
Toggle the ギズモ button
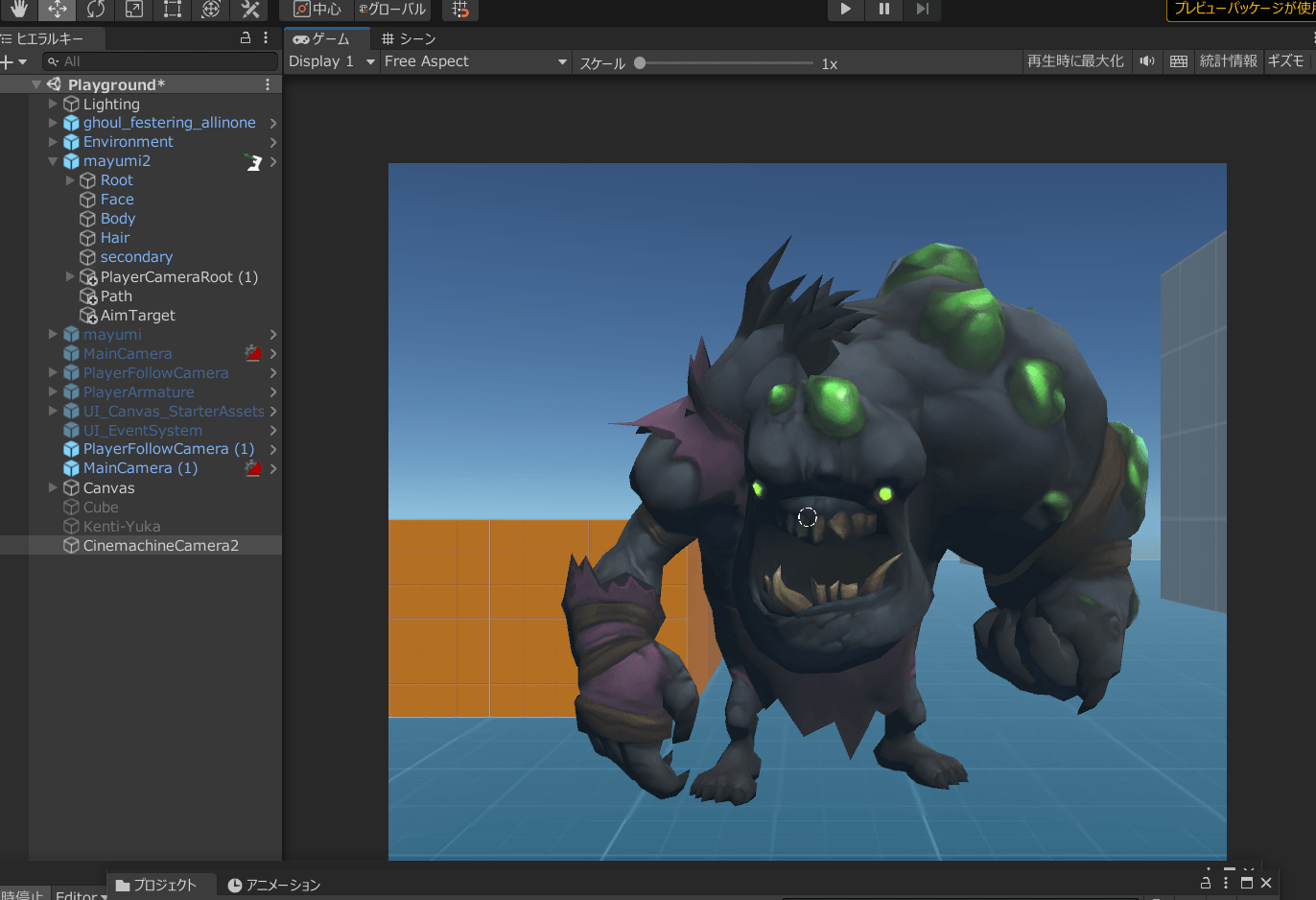click(x=1287, y=61)
